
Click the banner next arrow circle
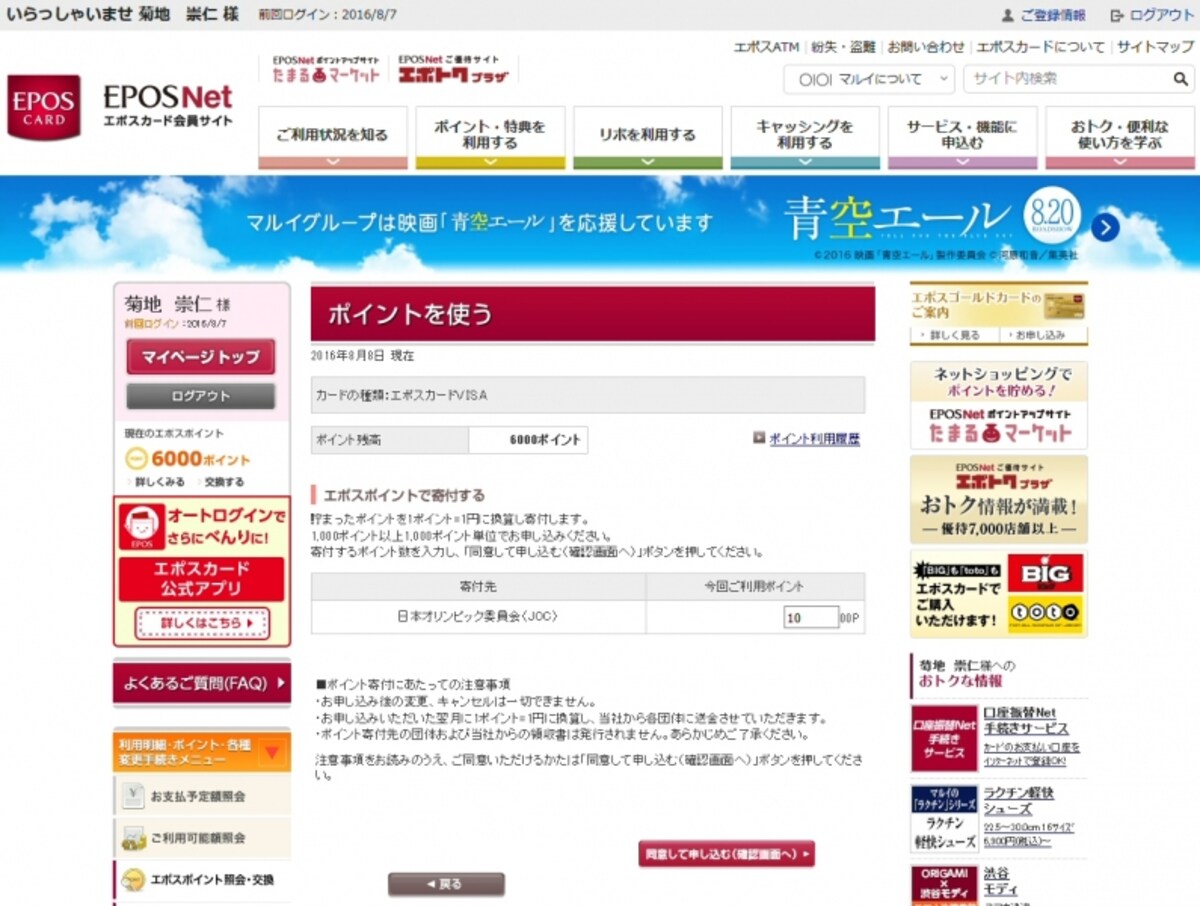pyautogui.click(x=1104, y=228)
